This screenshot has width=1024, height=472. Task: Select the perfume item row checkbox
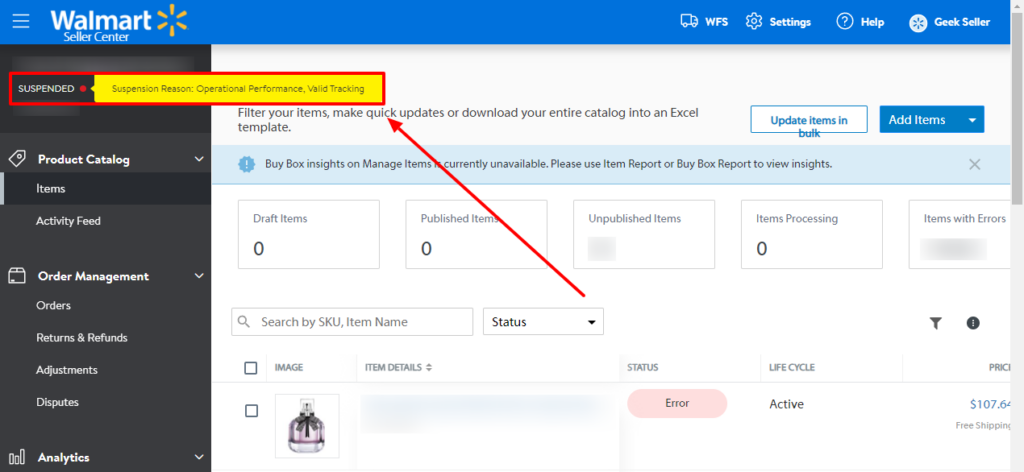coord(251,411)
